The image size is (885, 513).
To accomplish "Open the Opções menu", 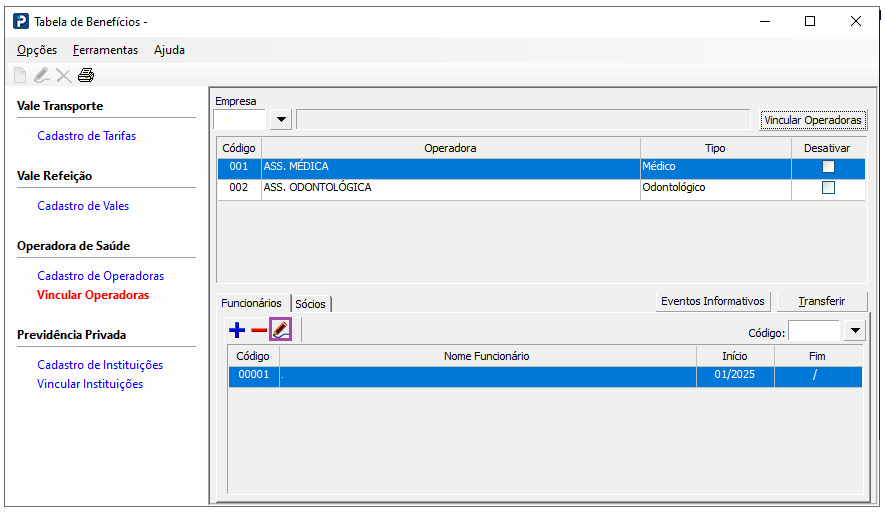I will pos(37,50).
